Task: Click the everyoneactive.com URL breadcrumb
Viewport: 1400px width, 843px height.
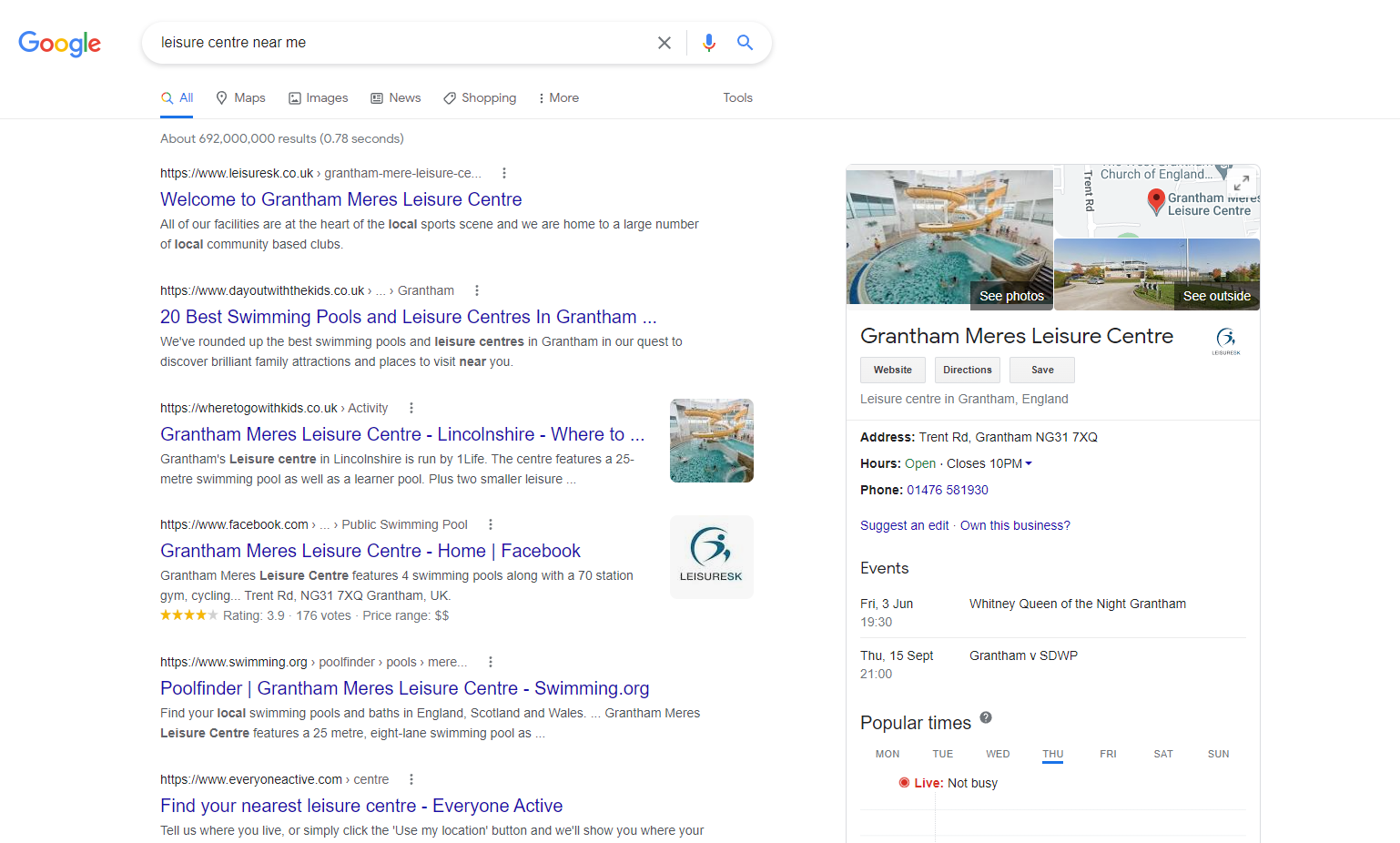Action: point(274,779)
